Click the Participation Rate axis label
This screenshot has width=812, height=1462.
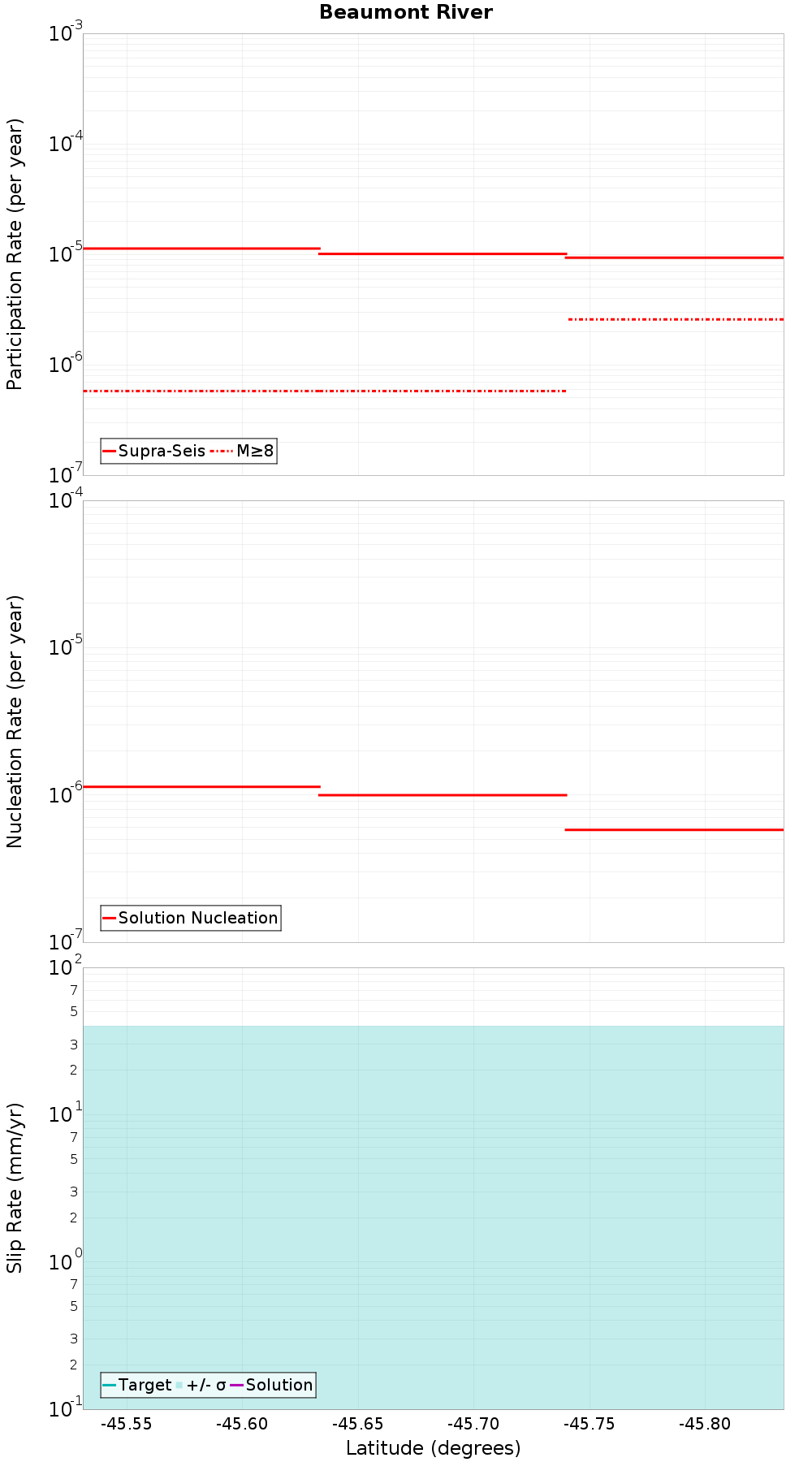pos(15,254)
